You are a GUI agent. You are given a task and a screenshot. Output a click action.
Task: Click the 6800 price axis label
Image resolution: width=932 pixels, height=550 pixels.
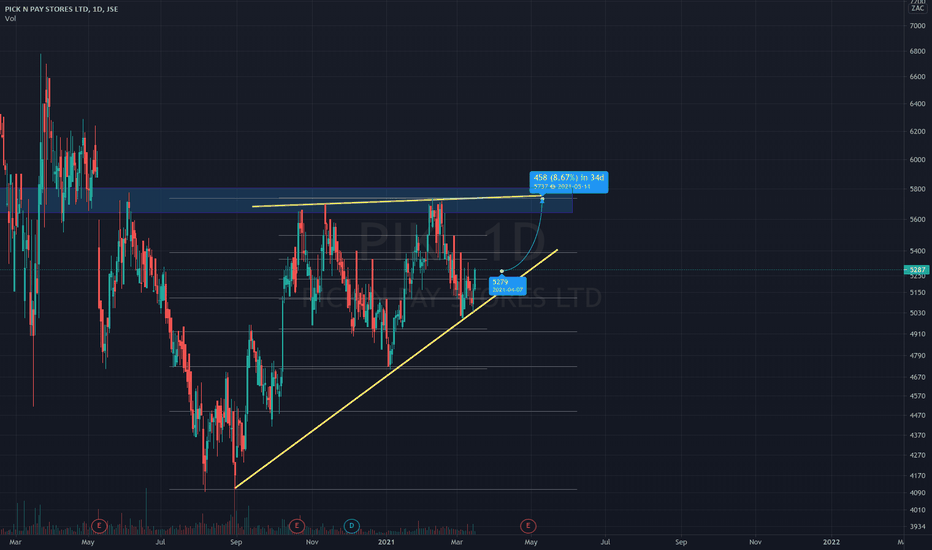(917, 51)
